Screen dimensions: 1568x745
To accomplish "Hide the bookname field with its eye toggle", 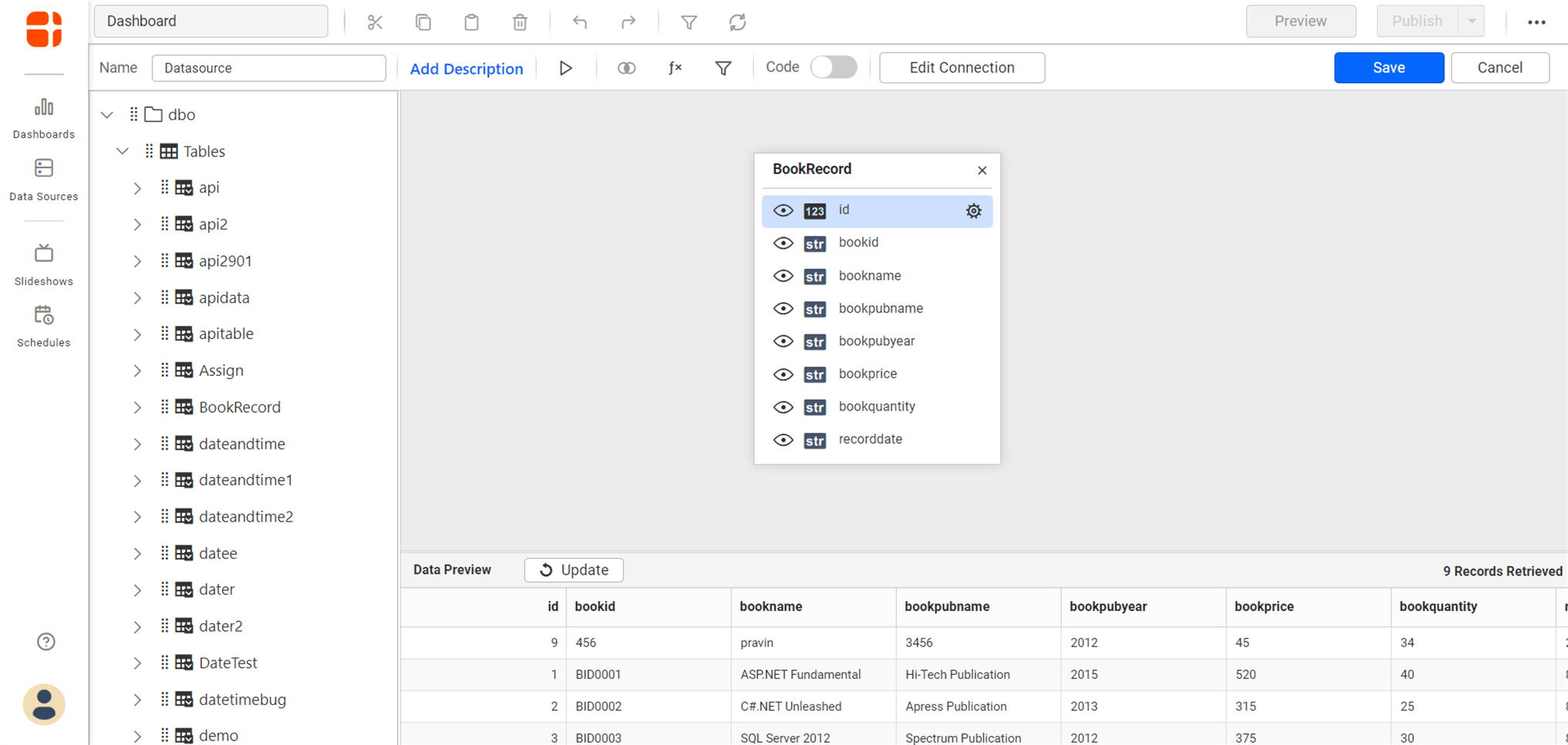I will [x=783, y=276].
